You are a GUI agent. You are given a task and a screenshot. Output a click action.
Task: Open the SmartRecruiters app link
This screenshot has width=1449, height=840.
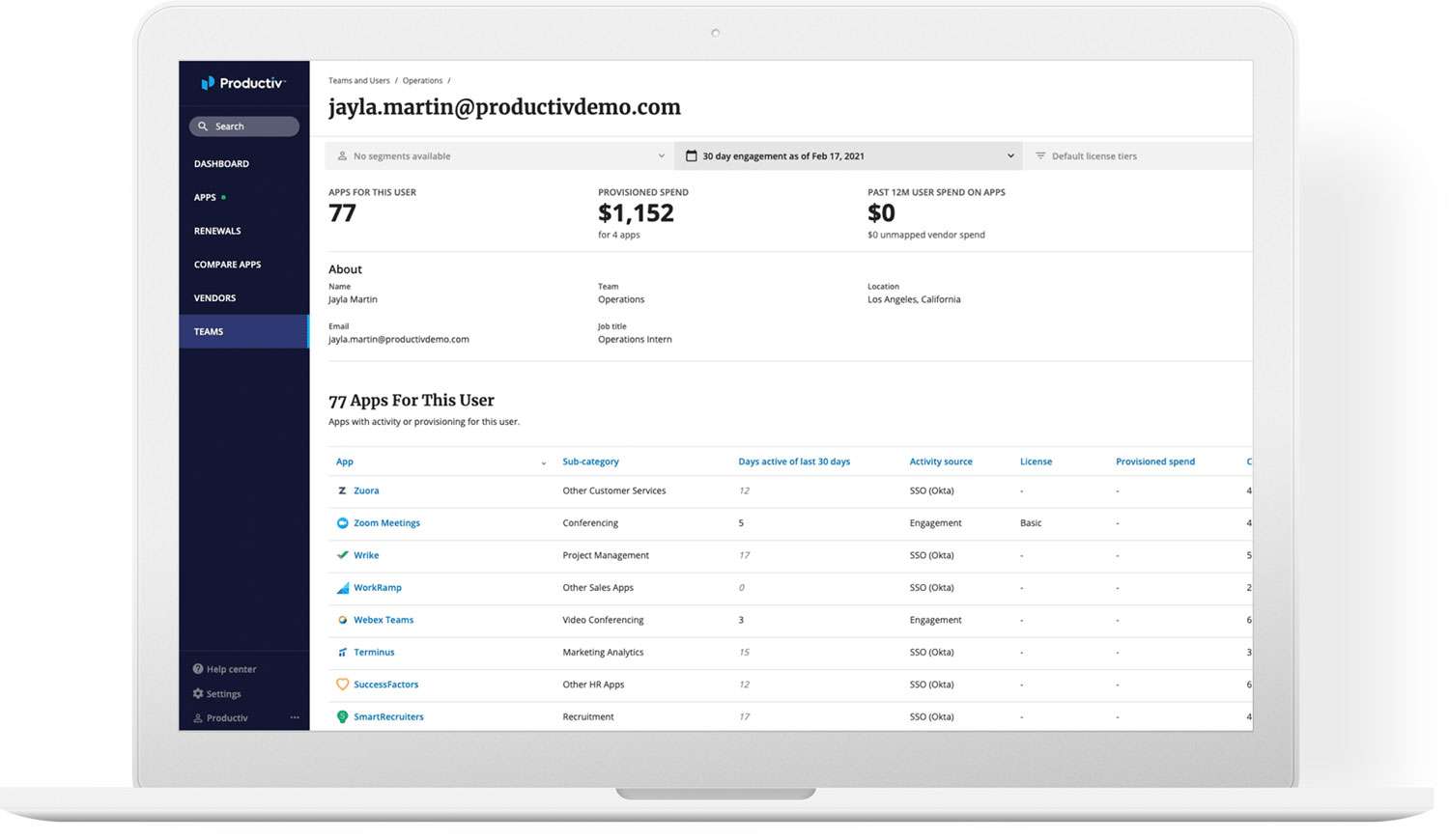pyautogui.click(x=388, y=716)
